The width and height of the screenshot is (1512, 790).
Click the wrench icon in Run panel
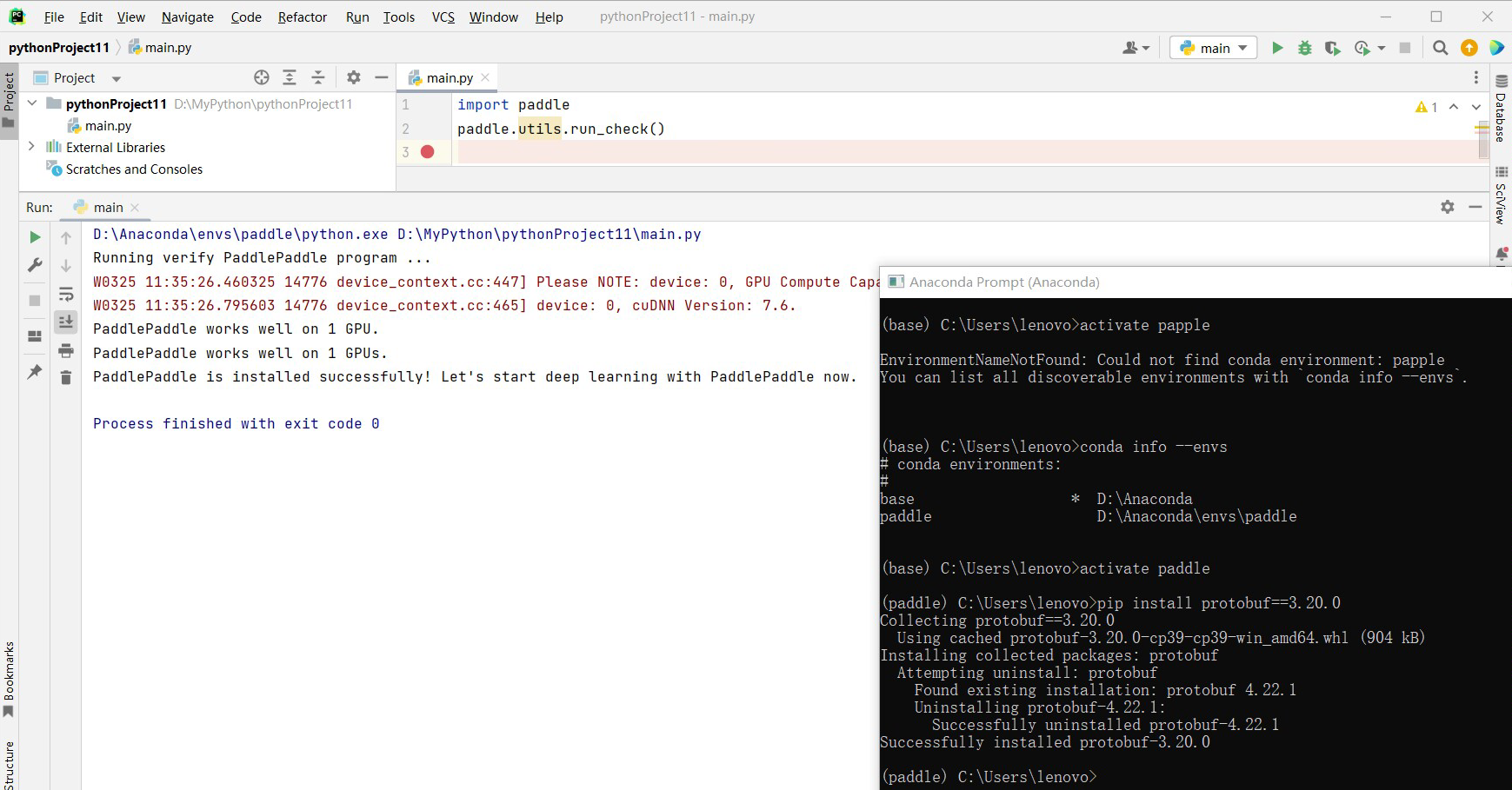click(35, 265)
